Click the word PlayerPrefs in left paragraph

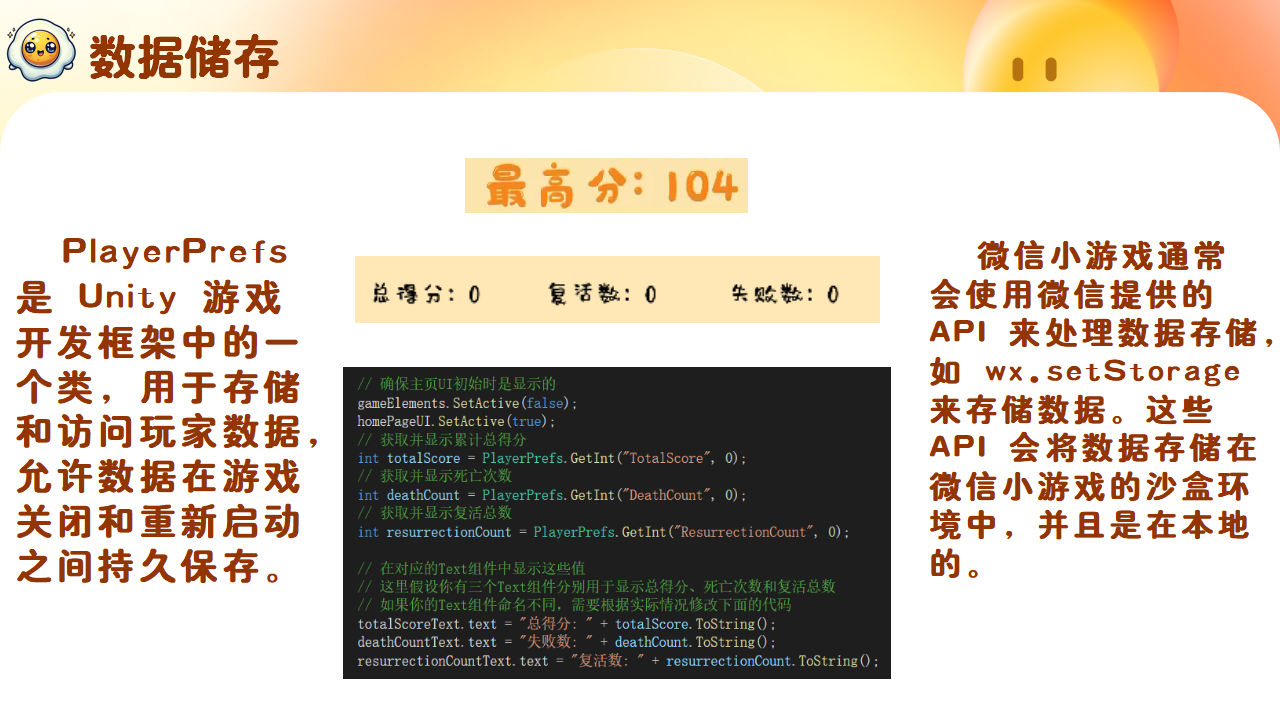pos(175,251)
